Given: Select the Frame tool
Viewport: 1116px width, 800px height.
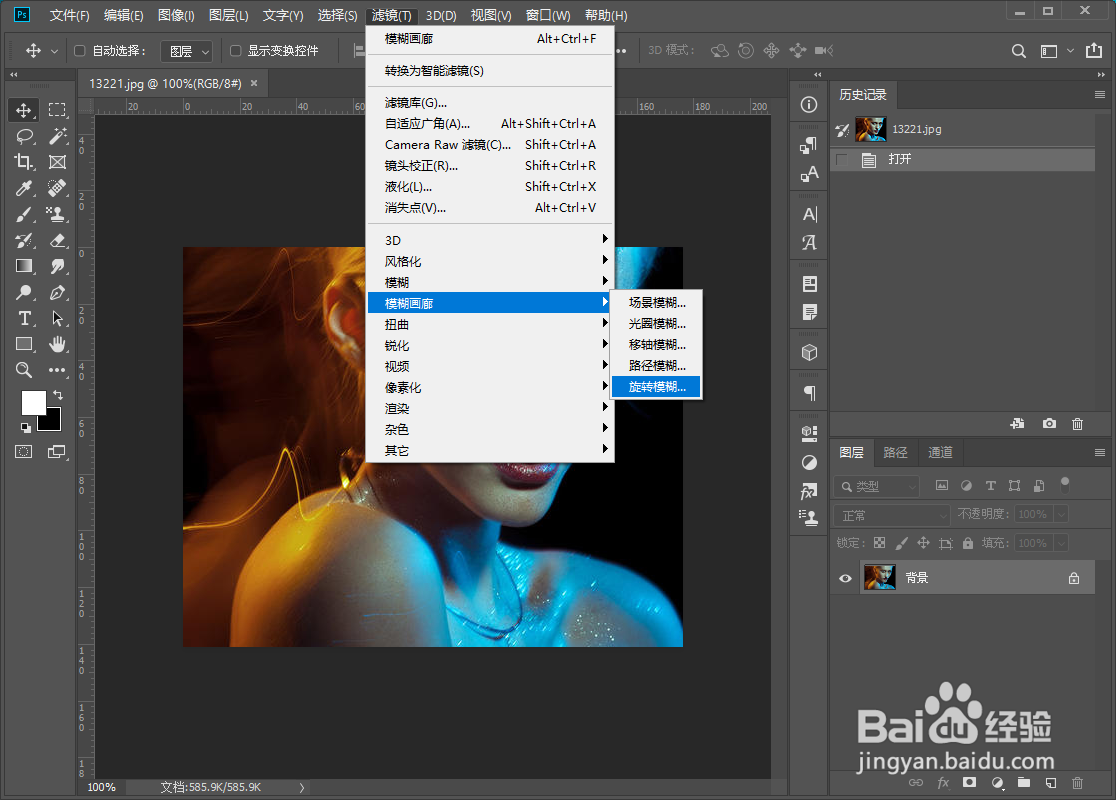Looking at the screenshot, I should [x=57, y=162].
